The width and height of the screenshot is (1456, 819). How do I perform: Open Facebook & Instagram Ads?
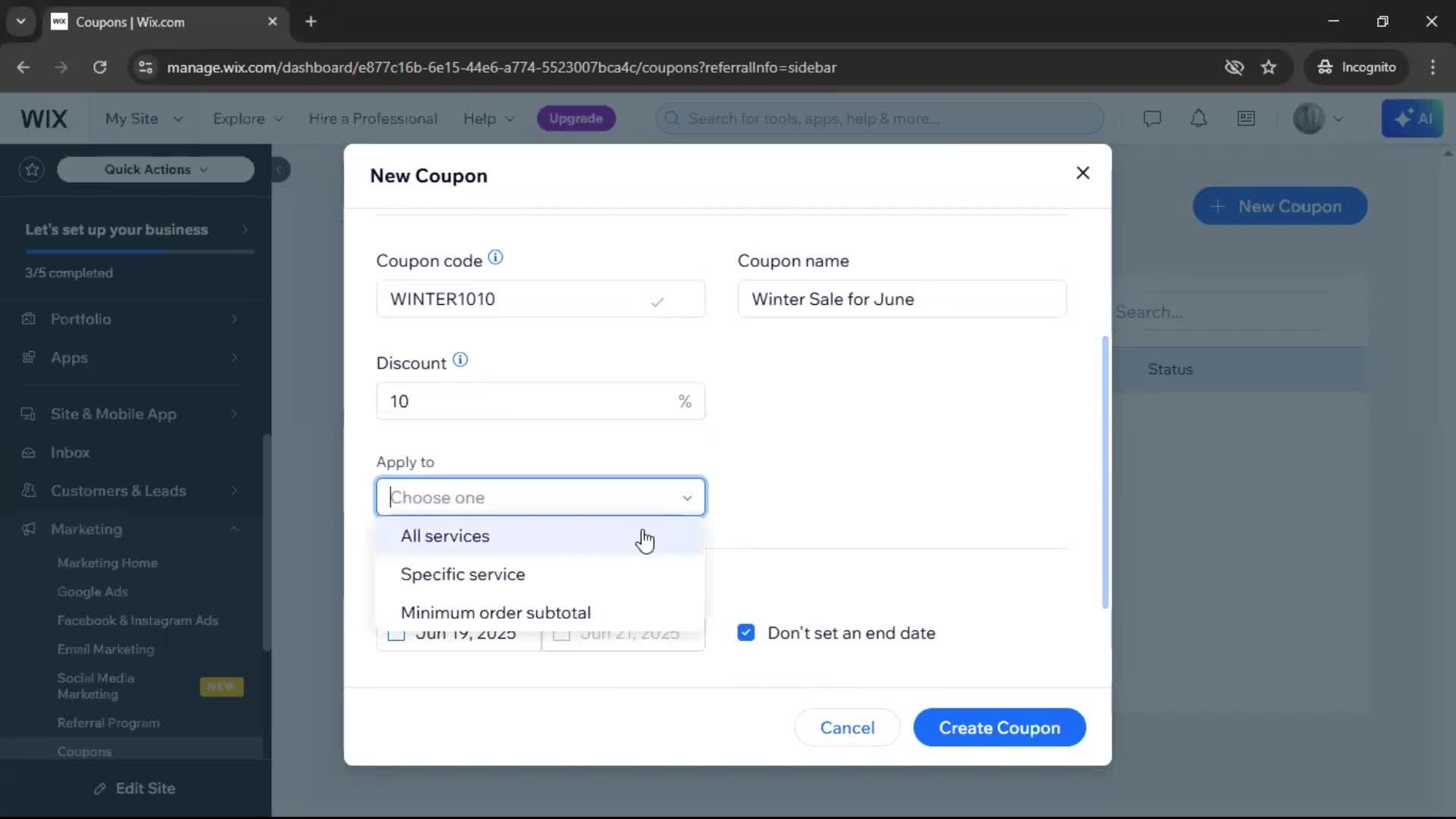coord(138,621)
